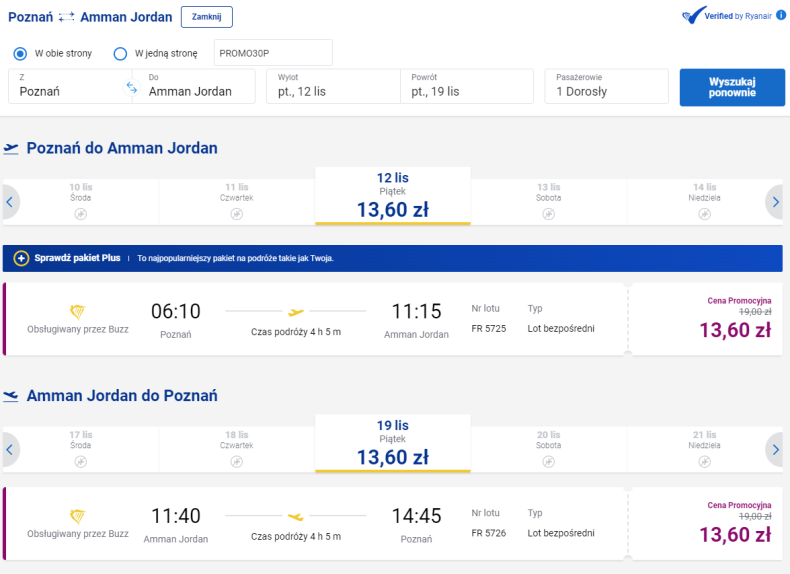
Task: Click the Verified by Ryanair info icon
Action: (780, 16)
